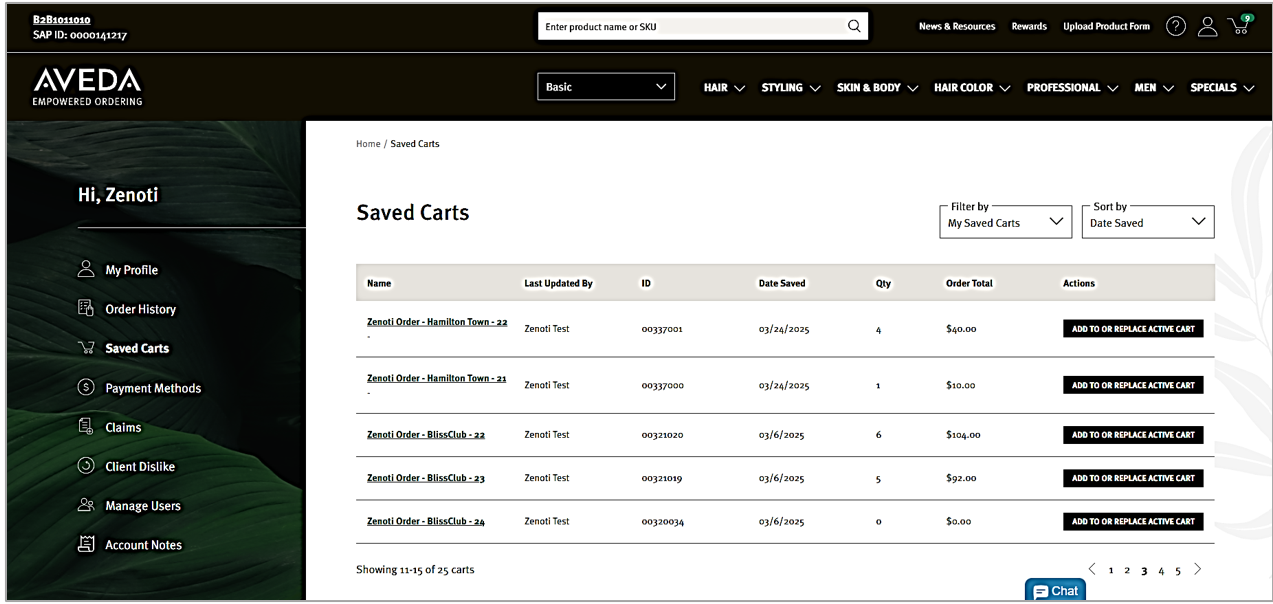Select Payment Methods in sidebar
1273x604 pixels.
[153, 388]
